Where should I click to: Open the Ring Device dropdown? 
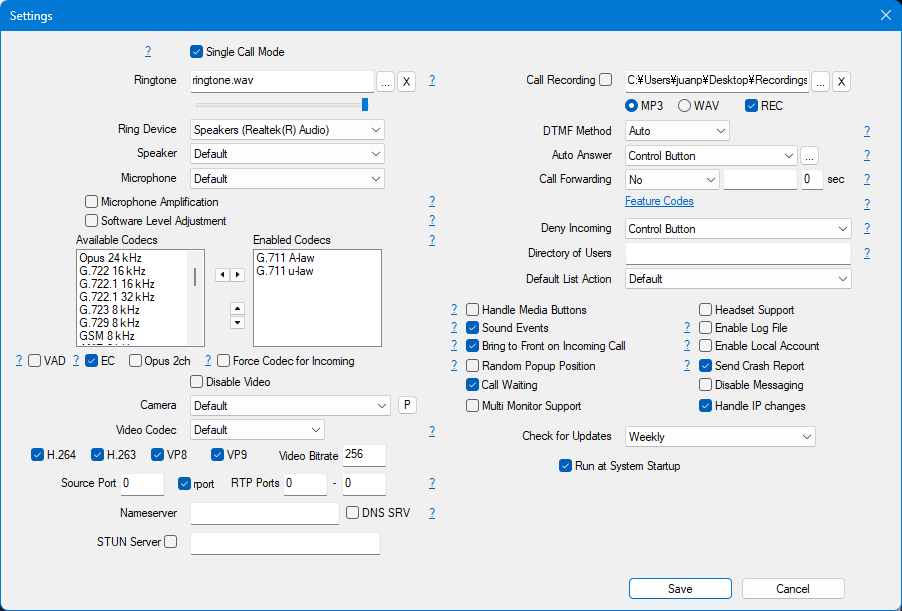click(x=287, y=129)
